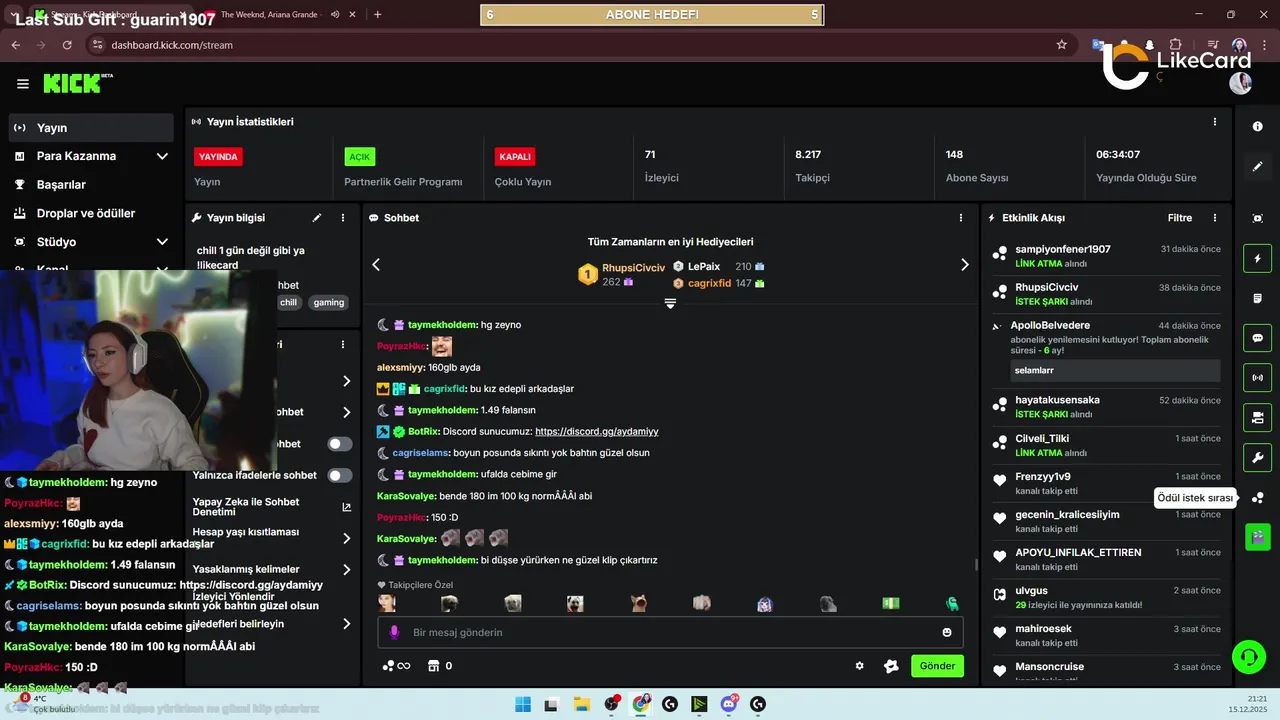The image size is (1280, 720).
Task: Open the hedefleri belirleyin chevron
Action: (x=347, y=623)
